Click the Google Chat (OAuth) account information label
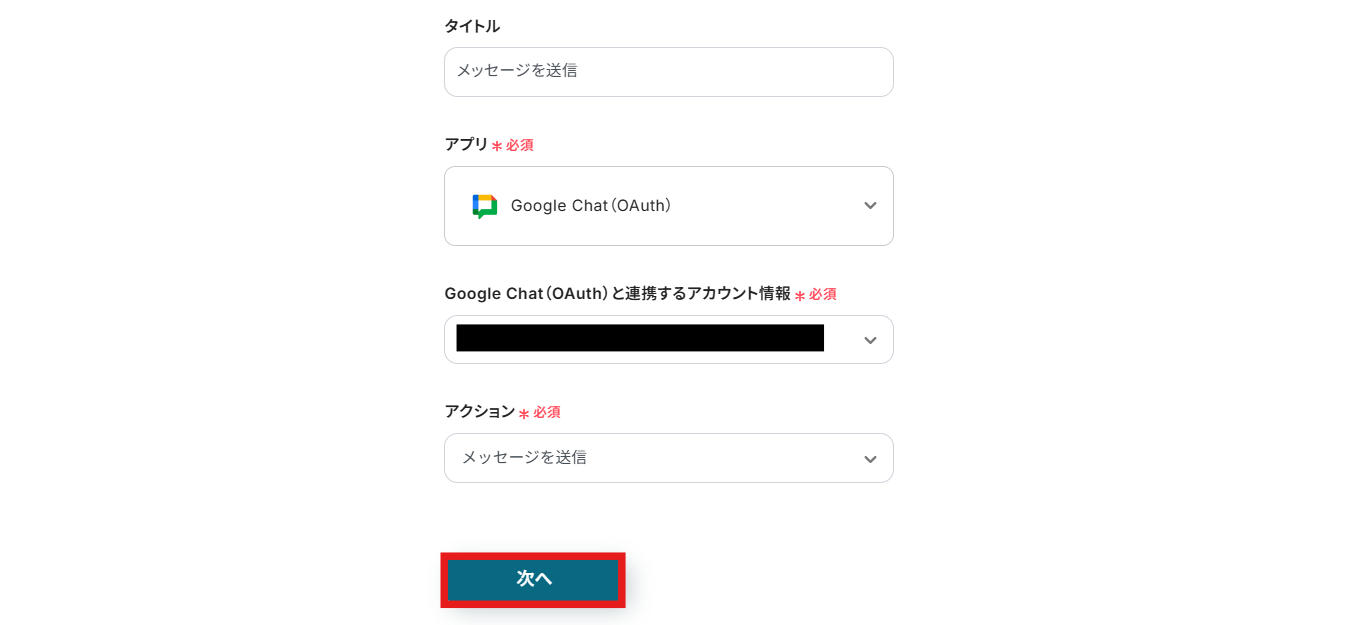 click(x=617, y=294)
